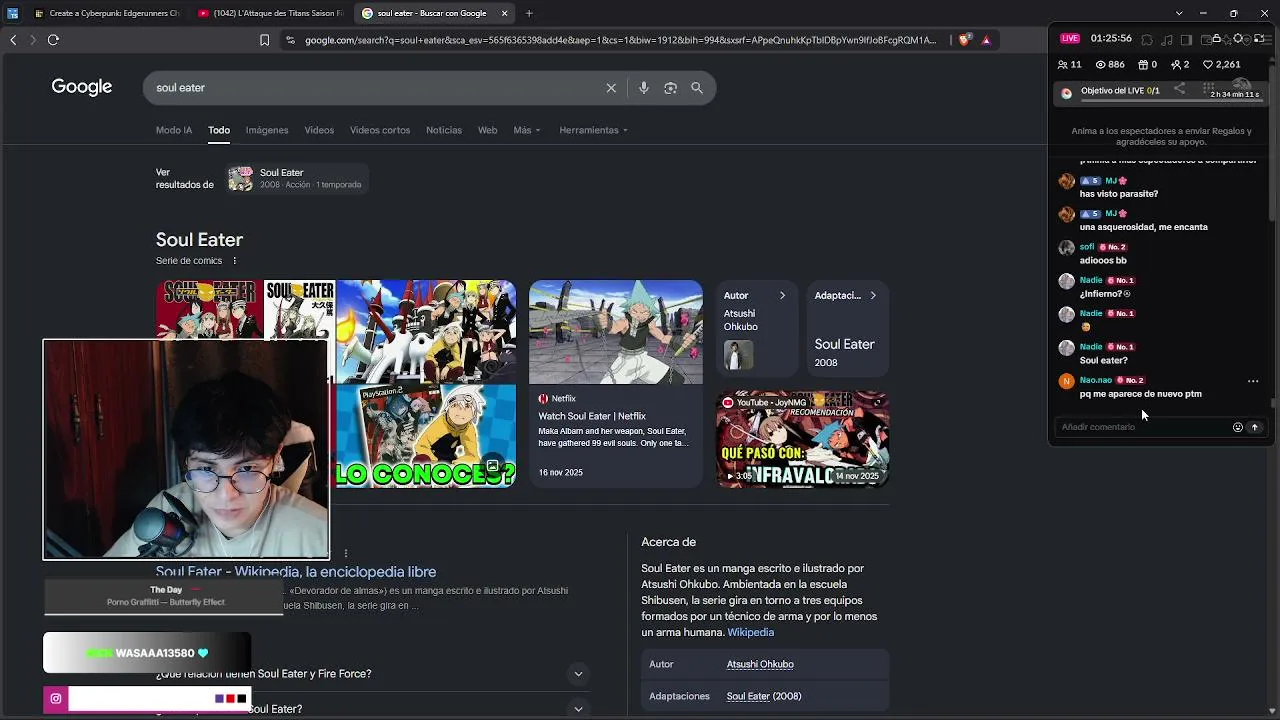The image size is (1280, 720).
Task: Open the Wikipedia link in Acerca de
Action: [751, 633]
